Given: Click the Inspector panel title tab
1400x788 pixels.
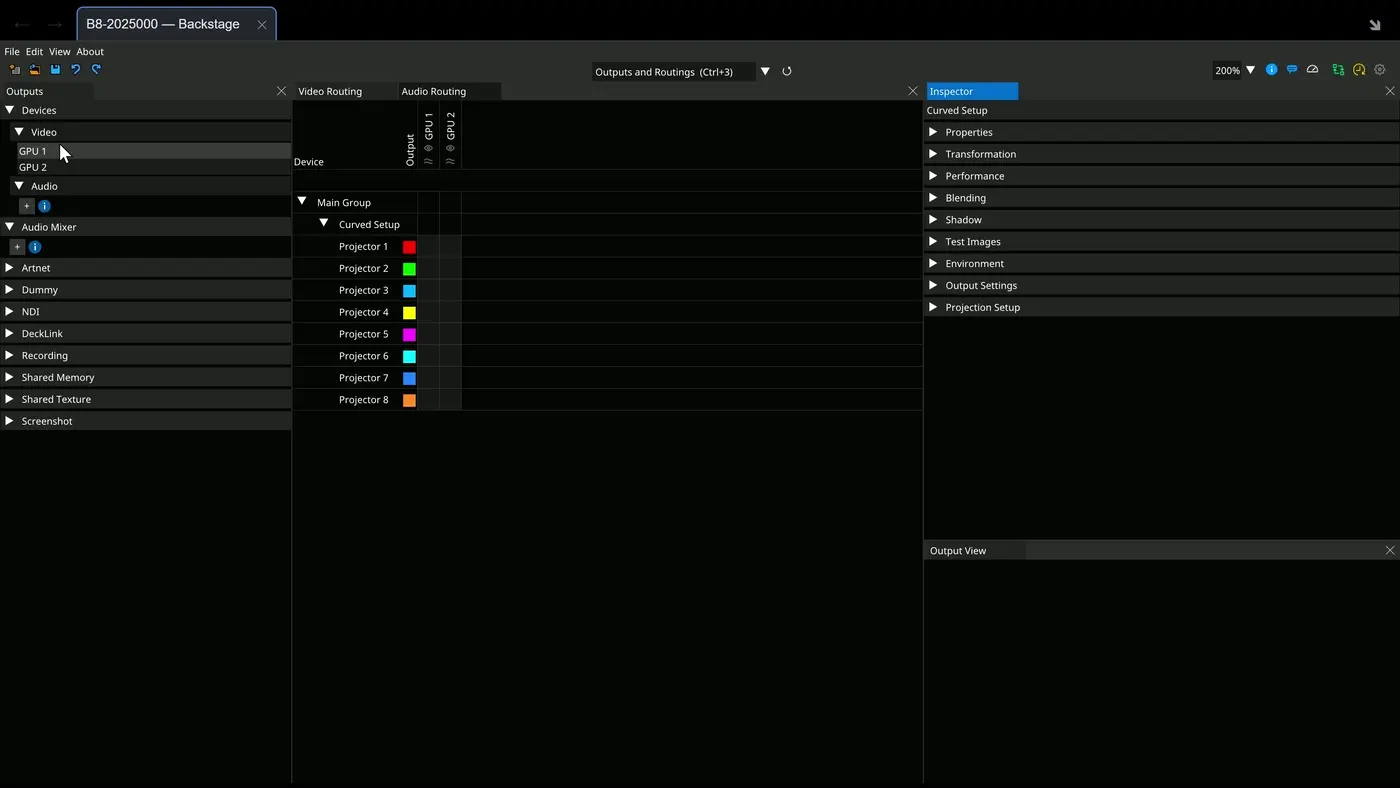Looking at the screenshot, I should 972,91.
